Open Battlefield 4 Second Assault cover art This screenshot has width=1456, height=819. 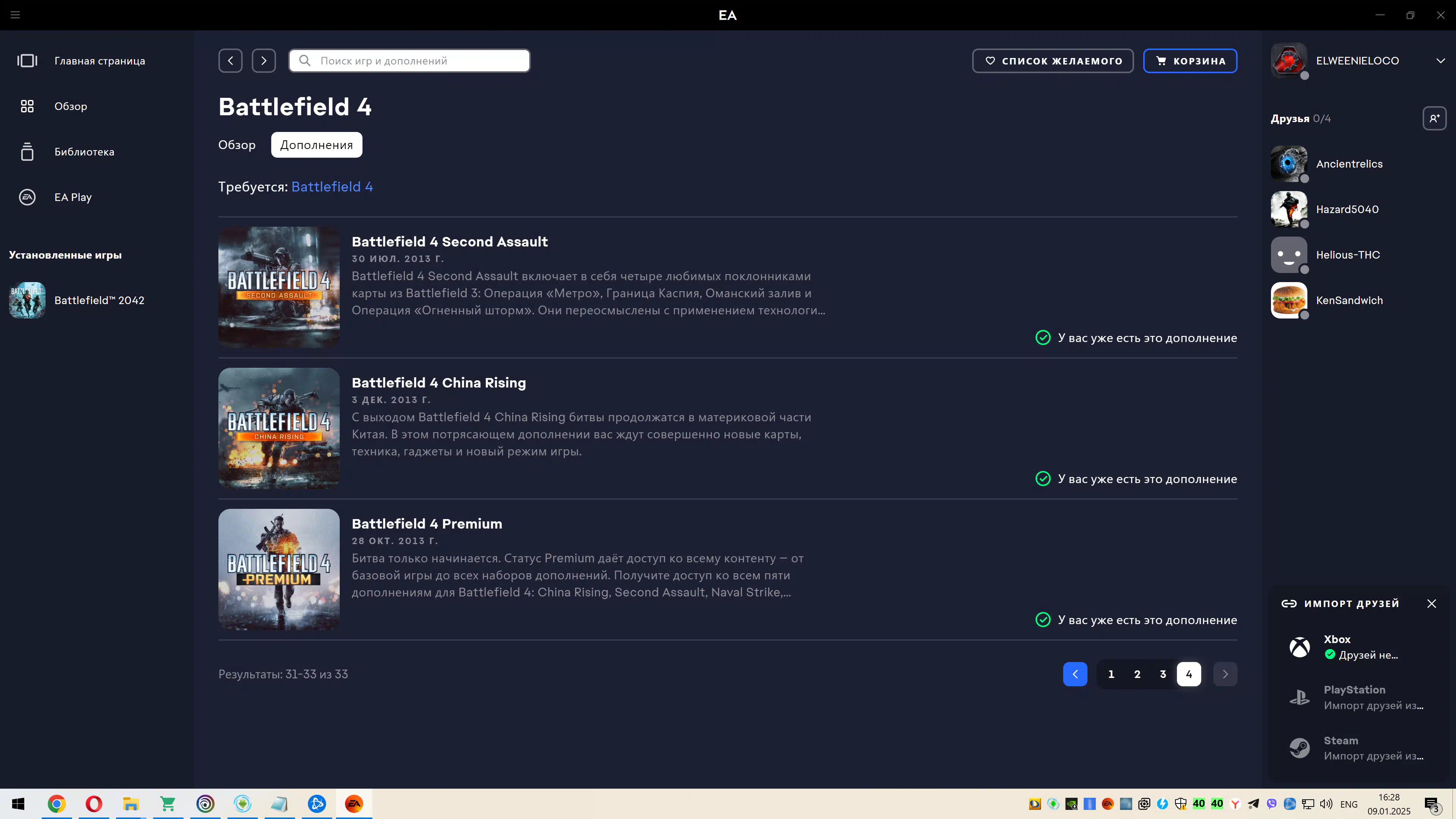pos(279,287)
